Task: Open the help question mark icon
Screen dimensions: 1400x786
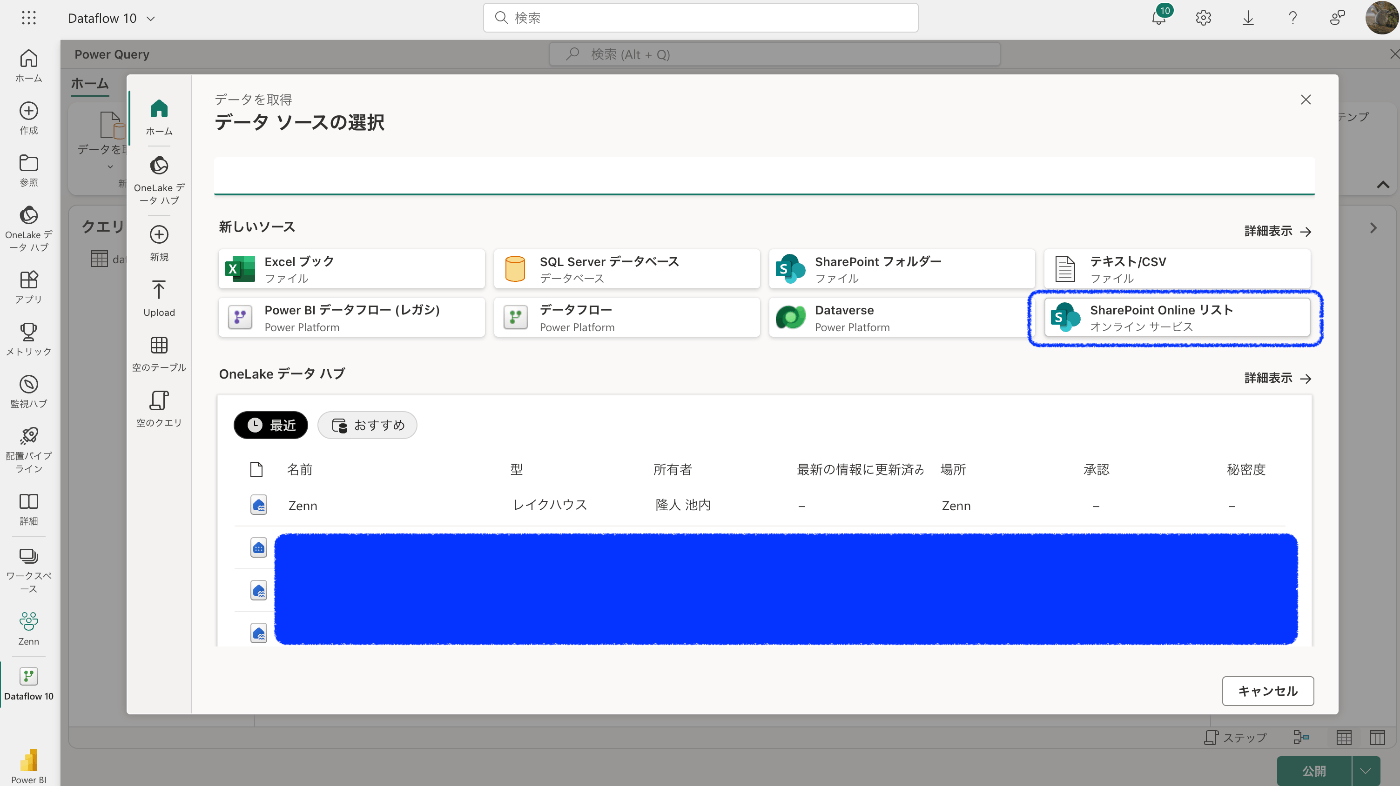Action: pos(1293,18)
